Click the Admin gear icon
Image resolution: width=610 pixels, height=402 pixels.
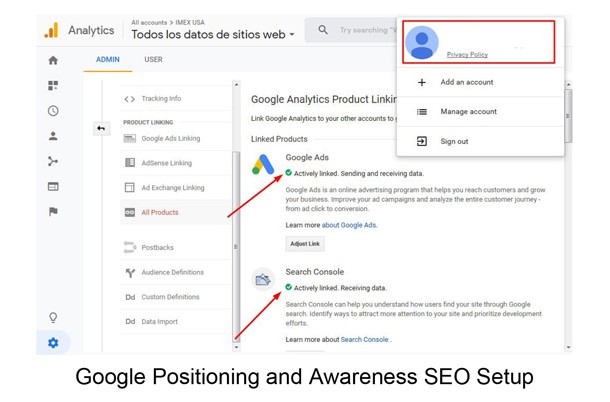point(53,343)
